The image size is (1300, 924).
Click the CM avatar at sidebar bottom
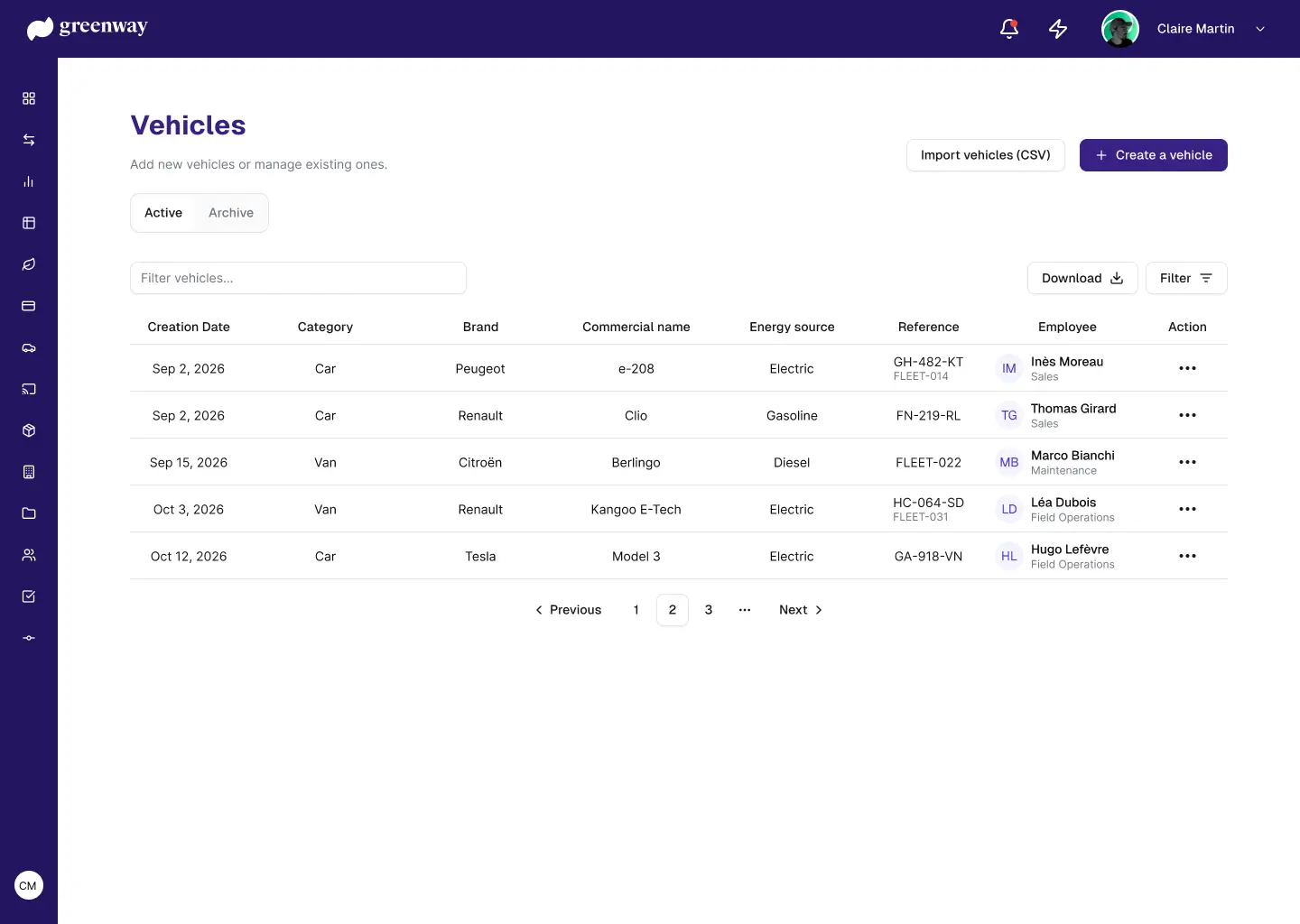[29, 885]
